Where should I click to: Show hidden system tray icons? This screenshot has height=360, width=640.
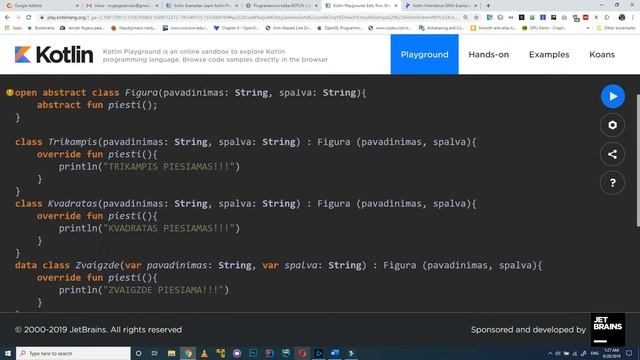coord(549,353)
